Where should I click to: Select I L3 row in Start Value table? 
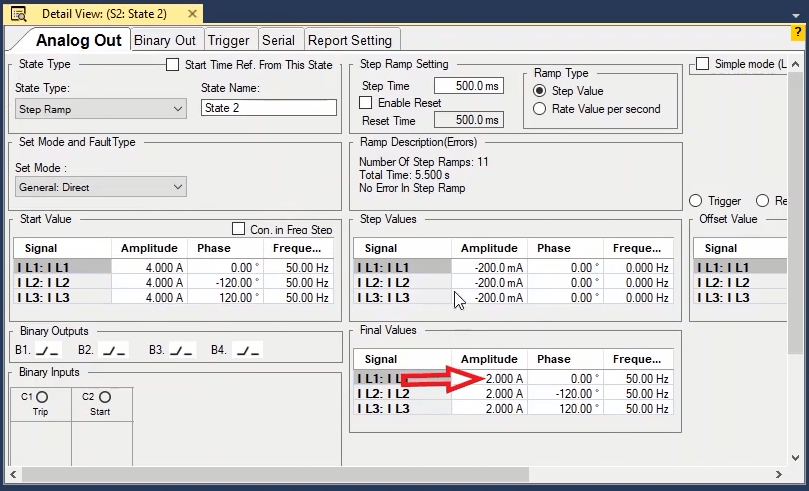(62, 298)
